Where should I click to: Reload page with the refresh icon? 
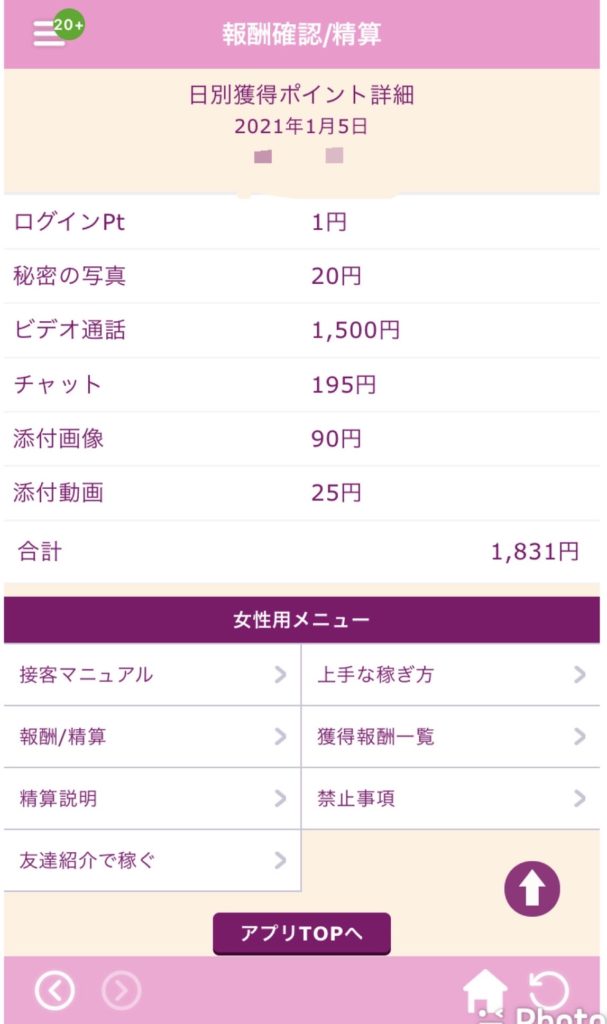pos(548,990)
